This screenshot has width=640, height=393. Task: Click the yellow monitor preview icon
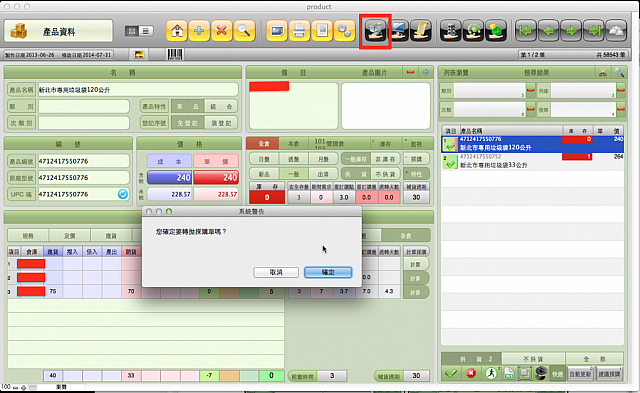click(x=277, y=31)
